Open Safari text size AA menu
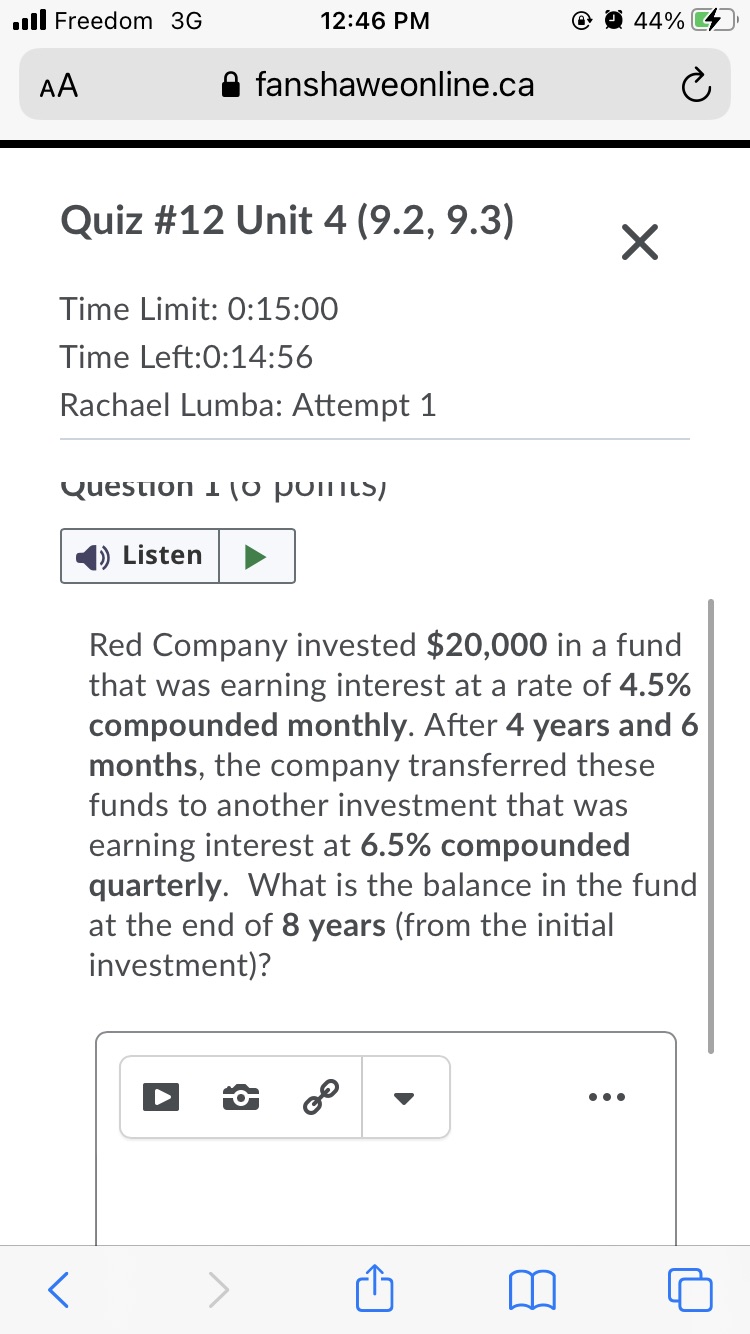The height and width of the screenshot is (1334, 750). (x=60, y=87)
